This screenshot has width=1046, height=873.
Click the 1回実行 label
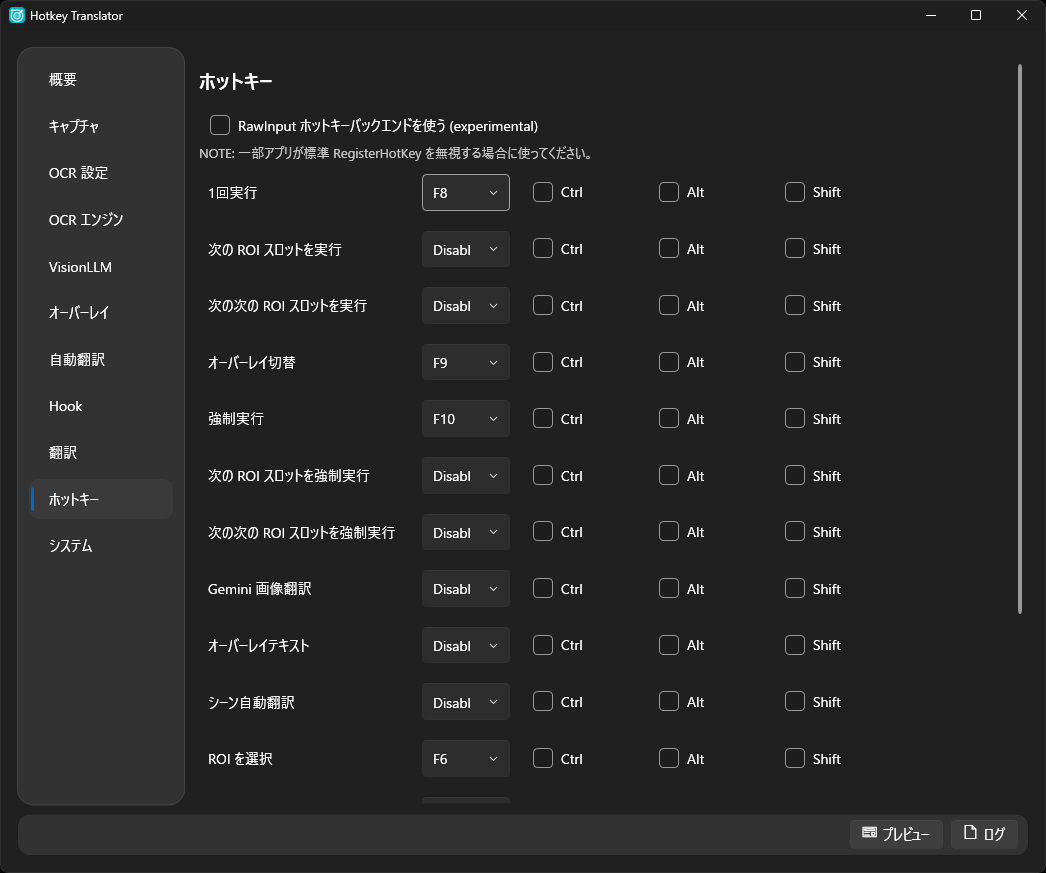[232, 193]
